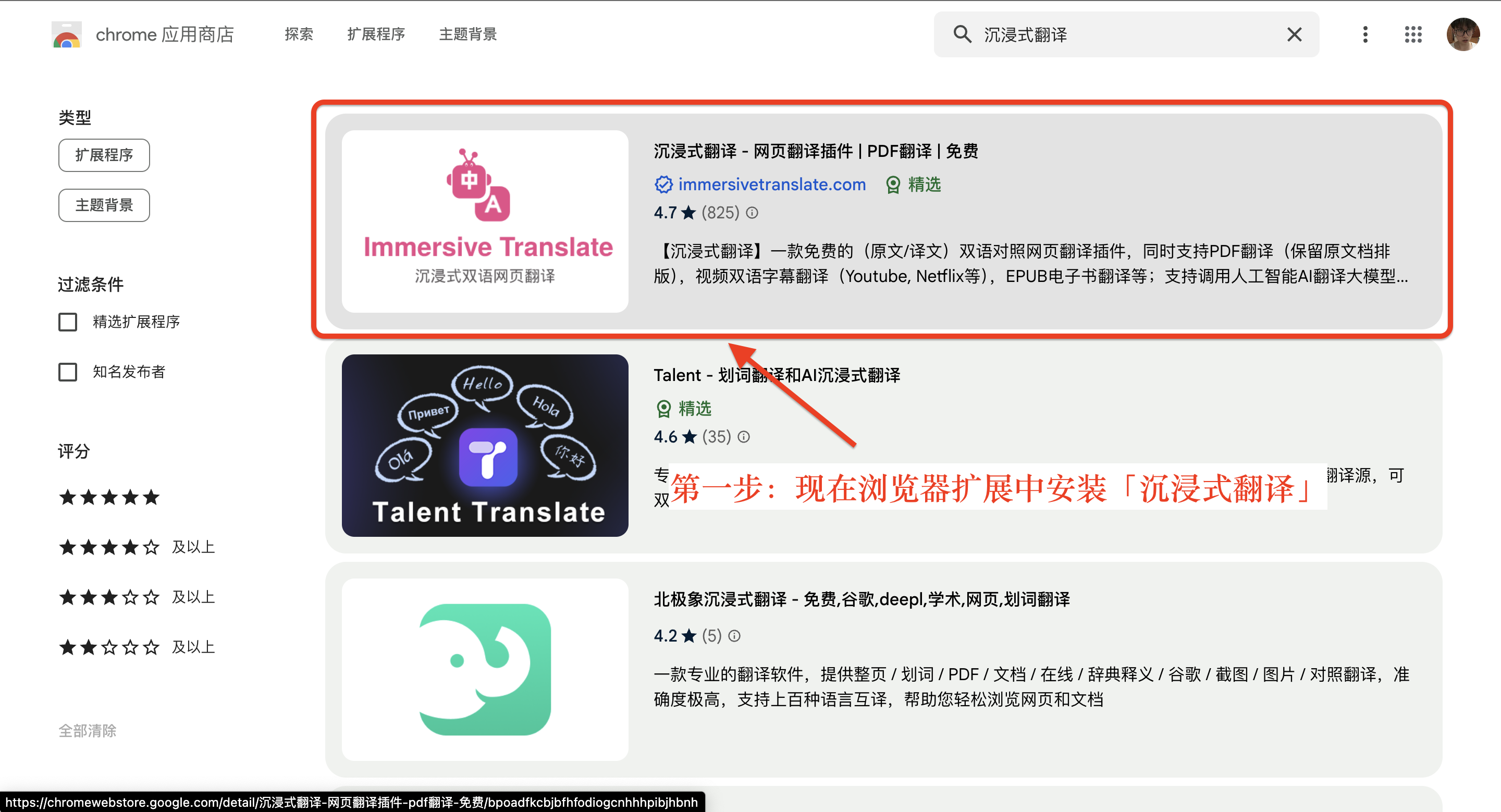This screenshot has height=812, width=1501.
Task: Select the five-star rating filter
Action: click(109, 497)
